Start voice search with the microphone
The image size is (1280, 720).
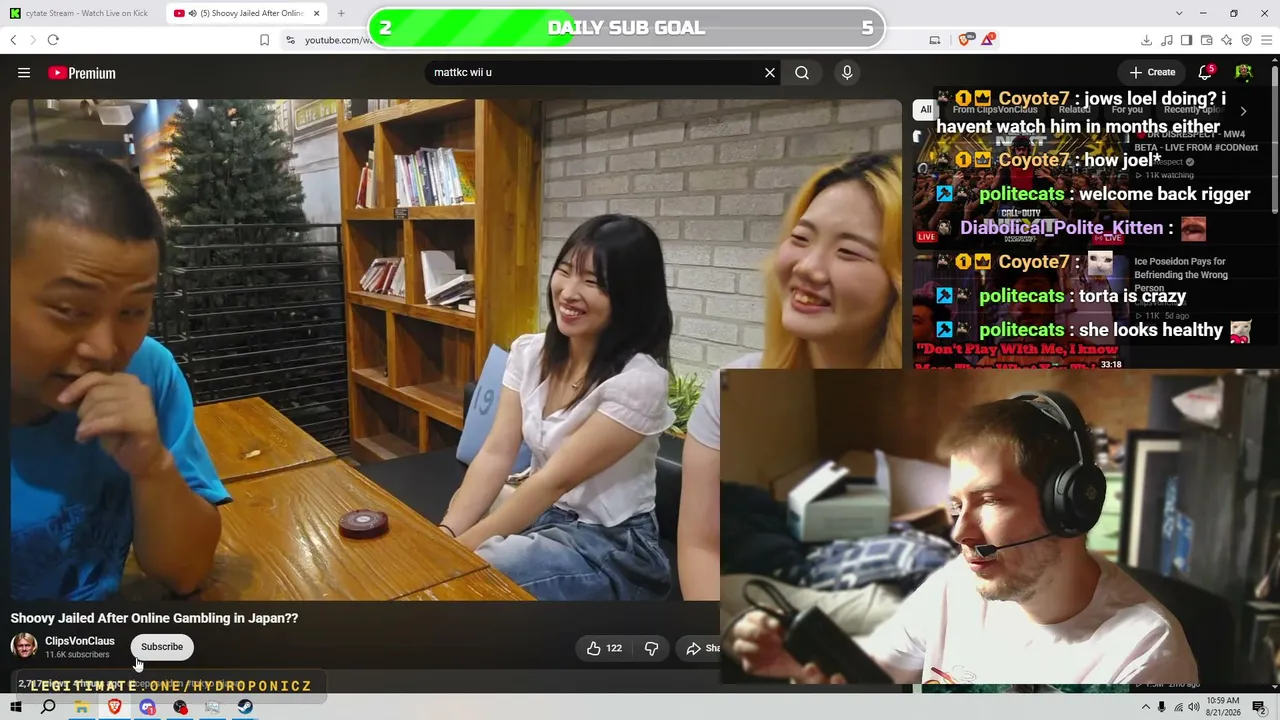click(847, 73)
